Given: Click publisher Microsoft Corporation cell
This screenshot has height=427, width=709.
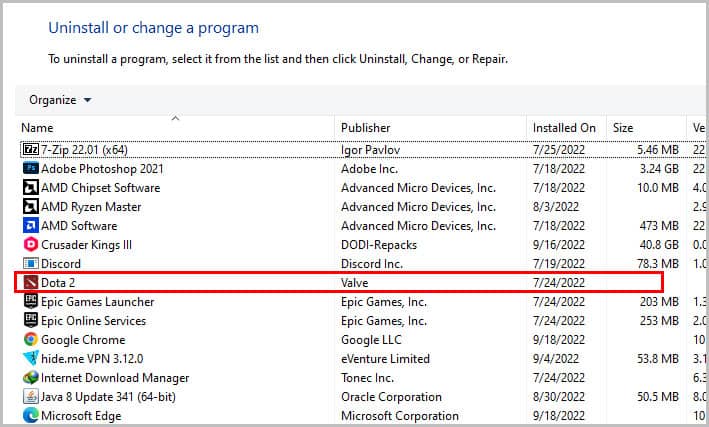Looking at the screenshot, I should (x=400, y=415).
